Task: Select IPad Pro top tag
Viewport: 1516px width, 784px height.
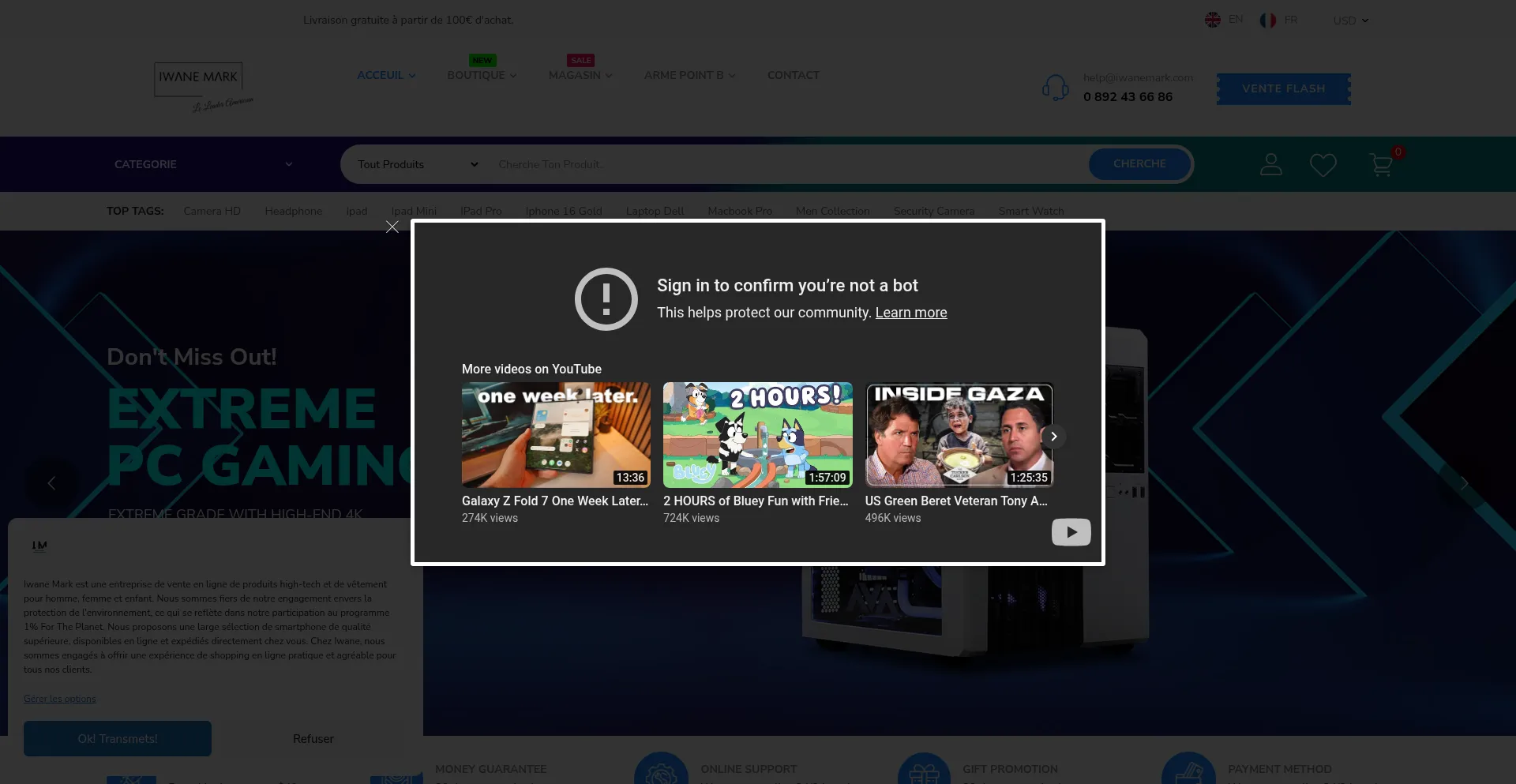Action: [x=481, y=211]
